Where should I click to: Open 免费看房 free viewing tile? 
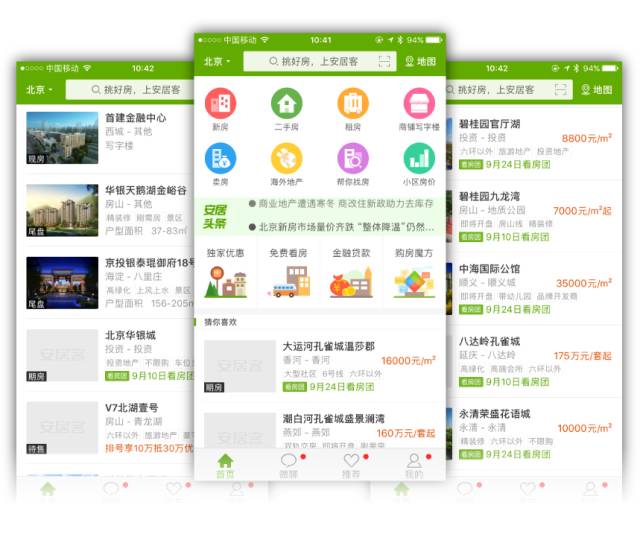[x=288, y=272]
